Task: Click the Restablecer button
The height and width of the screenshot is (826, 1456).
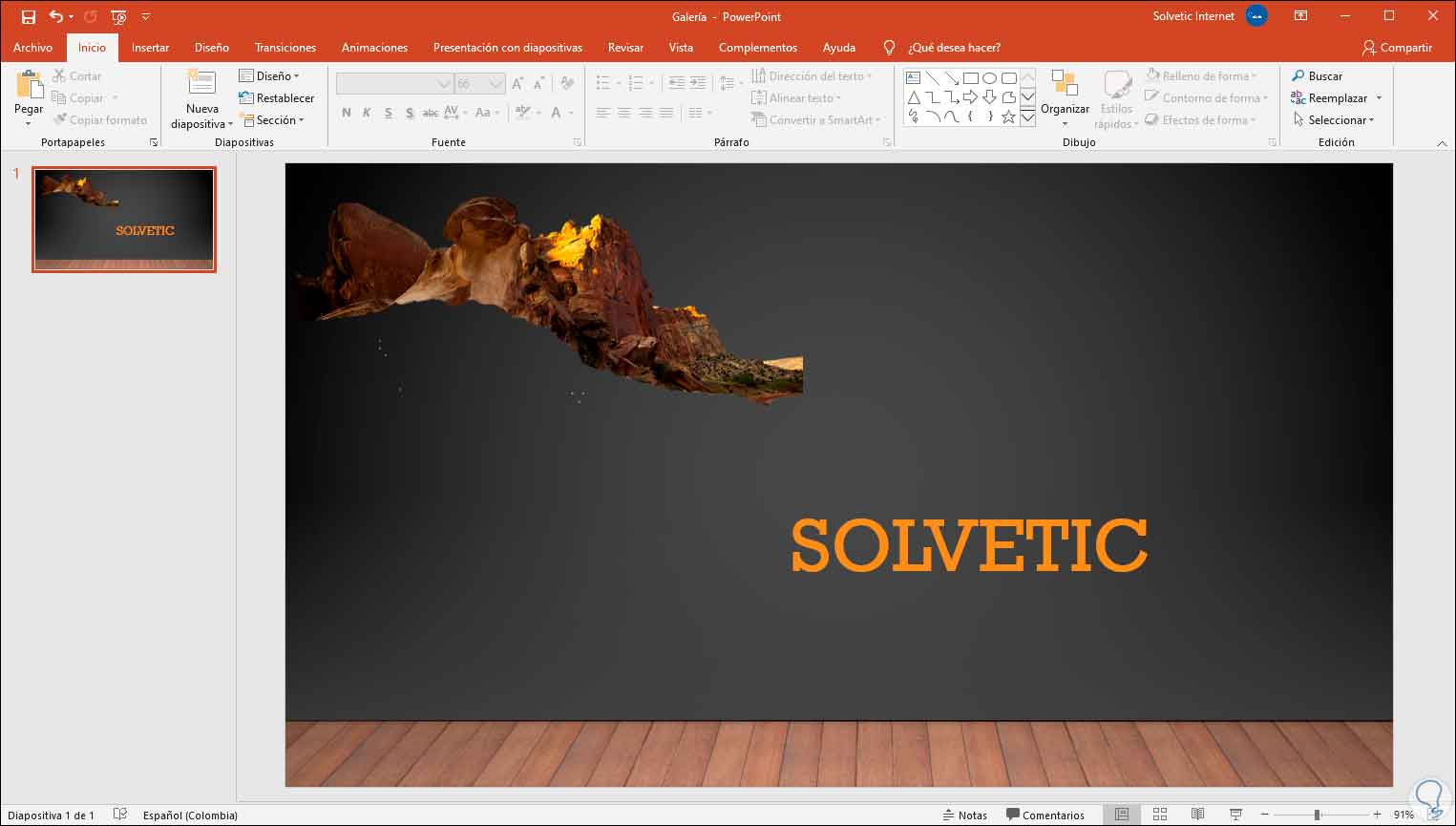Action: click(x=277, y=98)
